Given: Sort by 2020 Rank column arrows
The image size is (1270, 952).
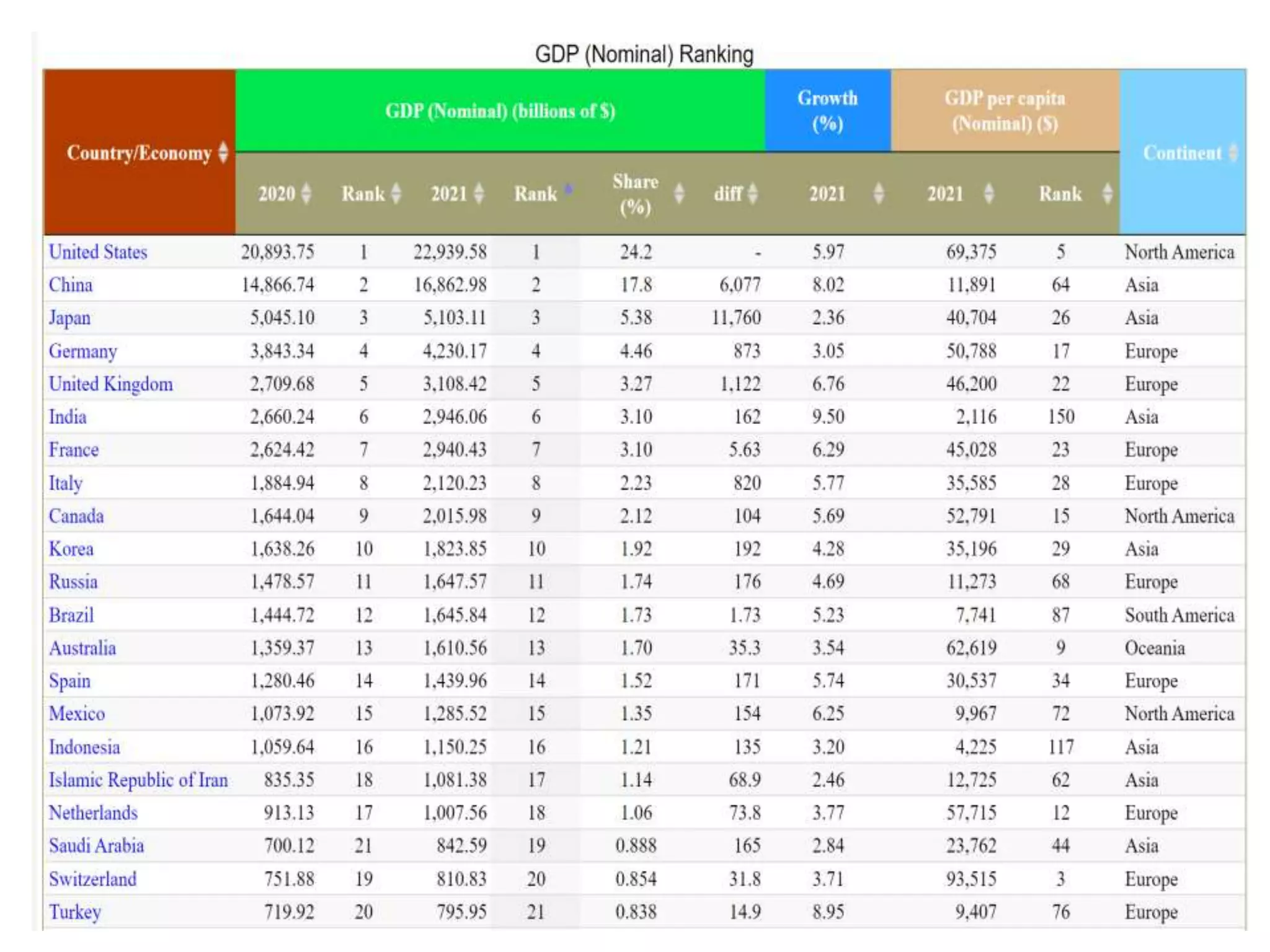Looking at the screenshot, I should (x=396, y=193).
